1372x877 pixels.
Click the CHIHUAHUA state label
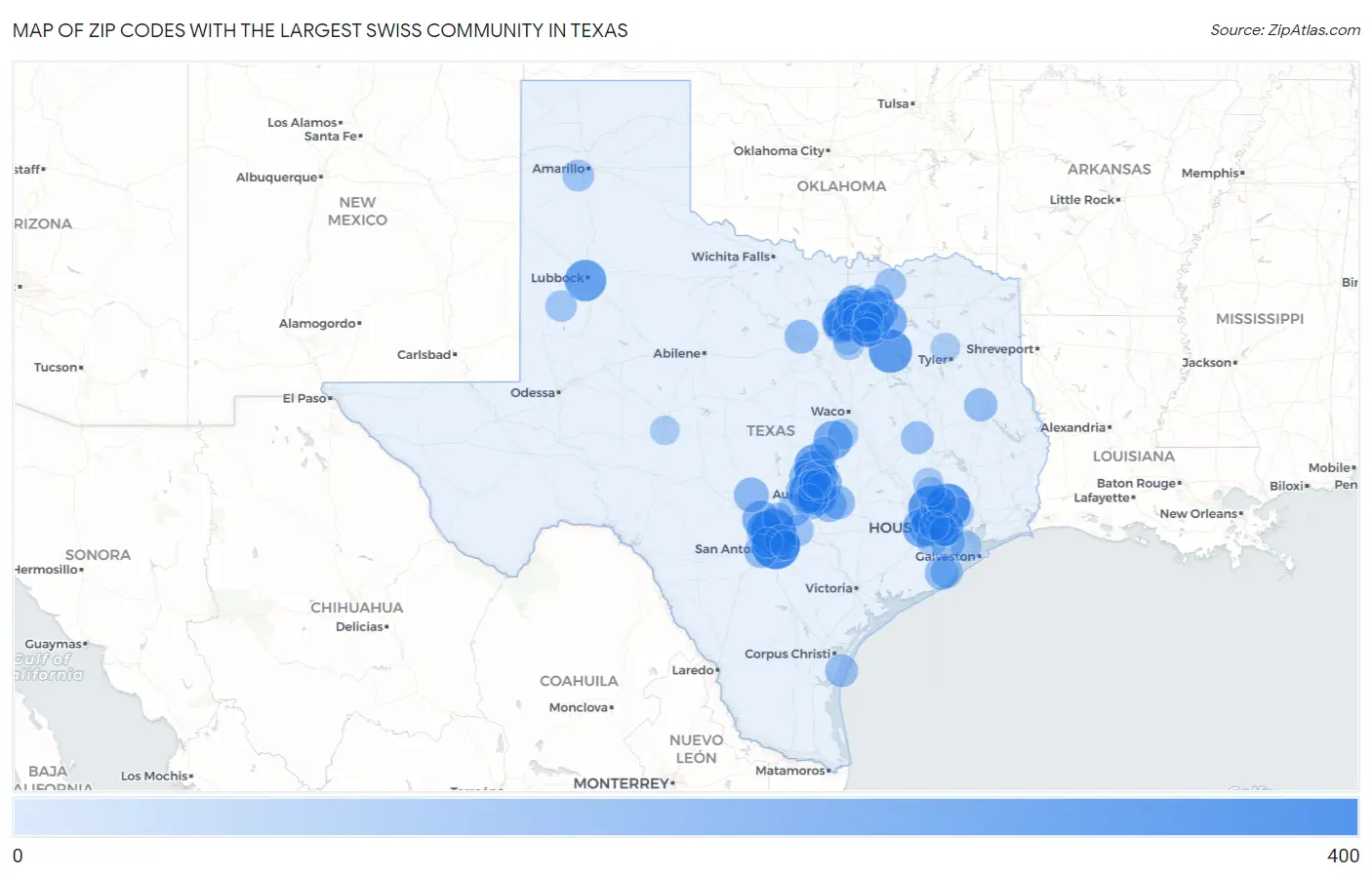click(x=356, y=607)
